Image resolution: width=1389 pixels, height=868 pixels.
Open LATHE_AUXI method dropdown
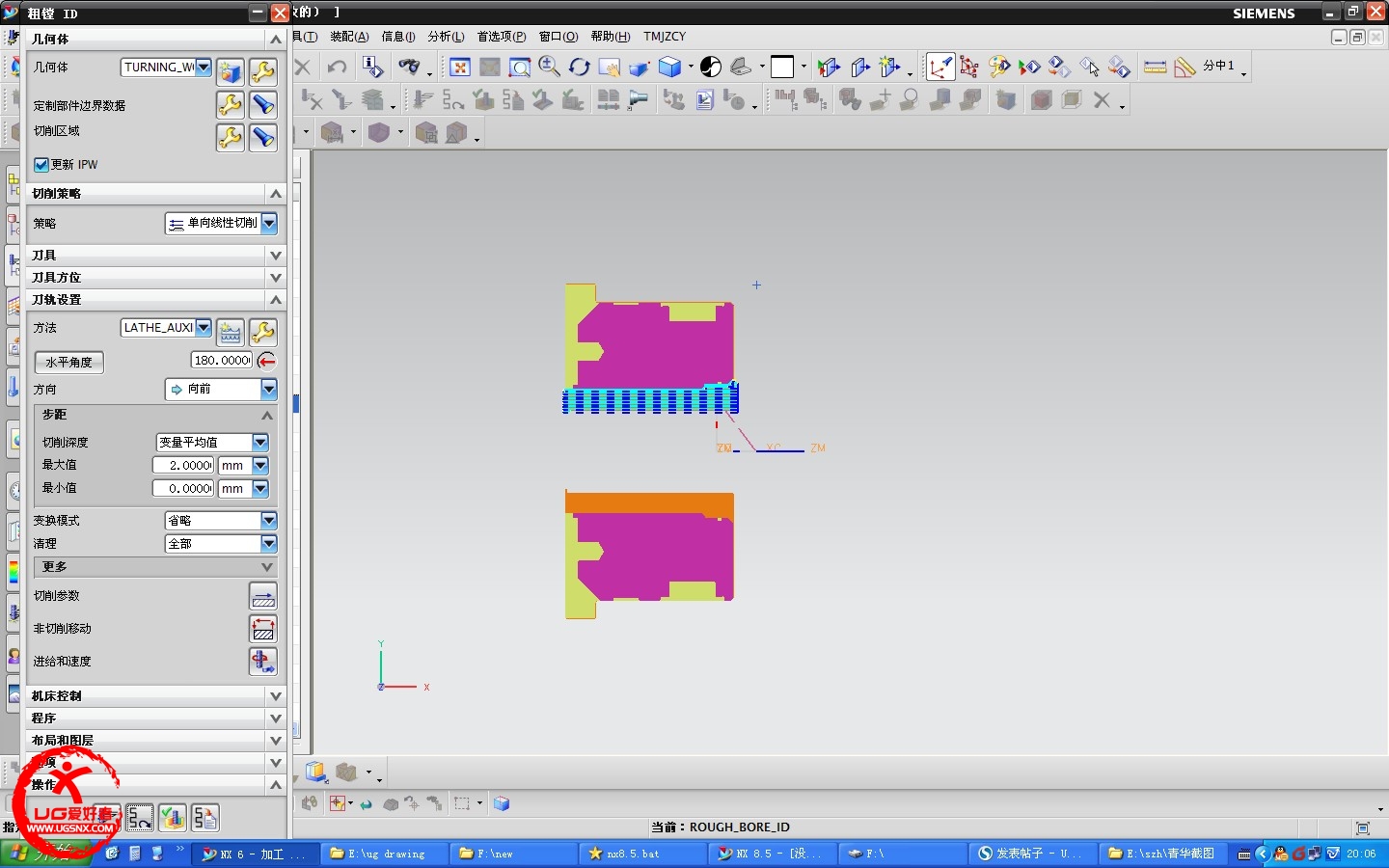tap(204, 327)
